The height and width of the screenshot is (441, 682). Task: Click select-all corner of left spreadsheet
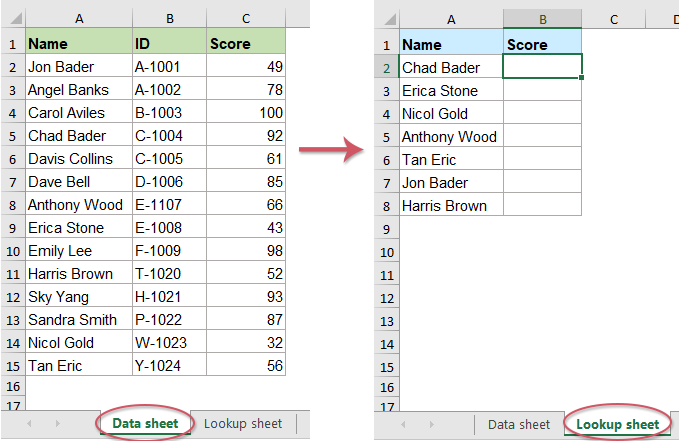(x=11, y=19)
